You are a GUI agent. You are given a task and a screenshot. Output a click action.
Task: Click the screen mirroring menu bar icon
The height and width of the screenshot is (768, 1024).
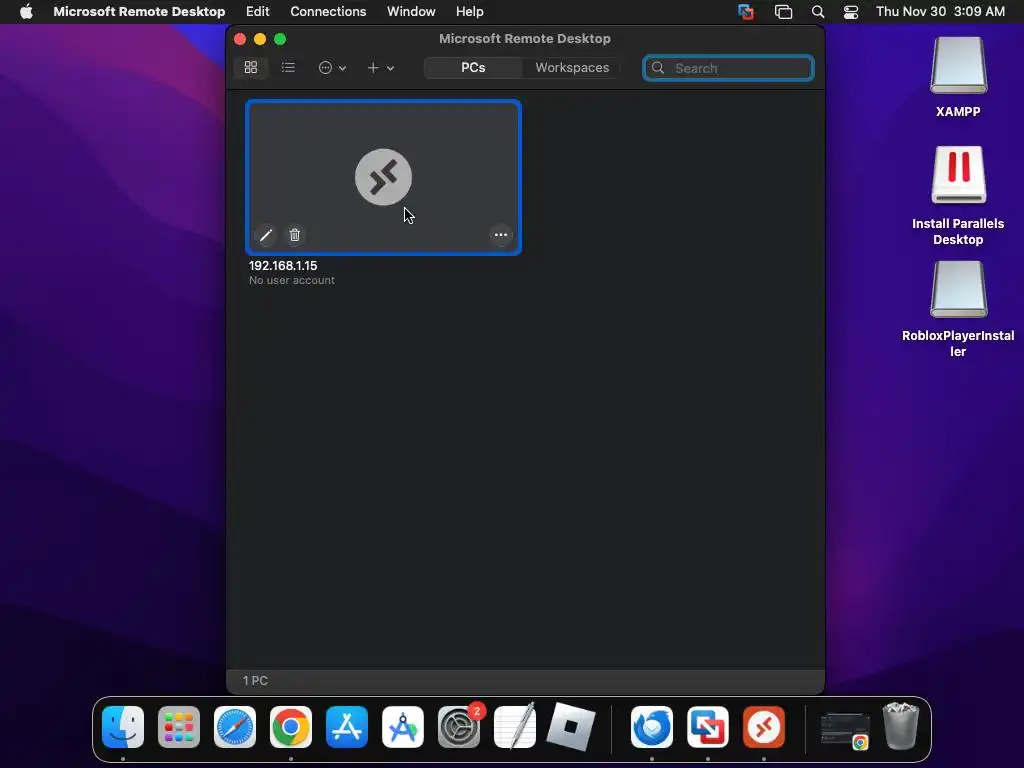(783, 11)
